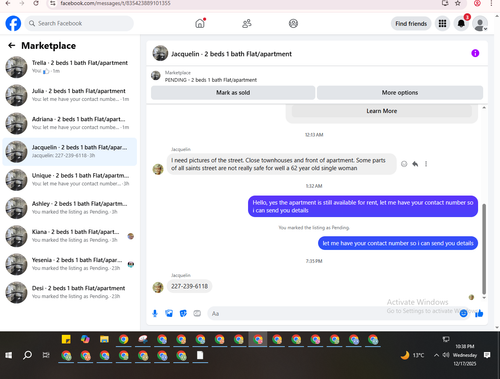Open Sticky Notes from taskbar
500x379 pixels.
(x=66, y=339)
